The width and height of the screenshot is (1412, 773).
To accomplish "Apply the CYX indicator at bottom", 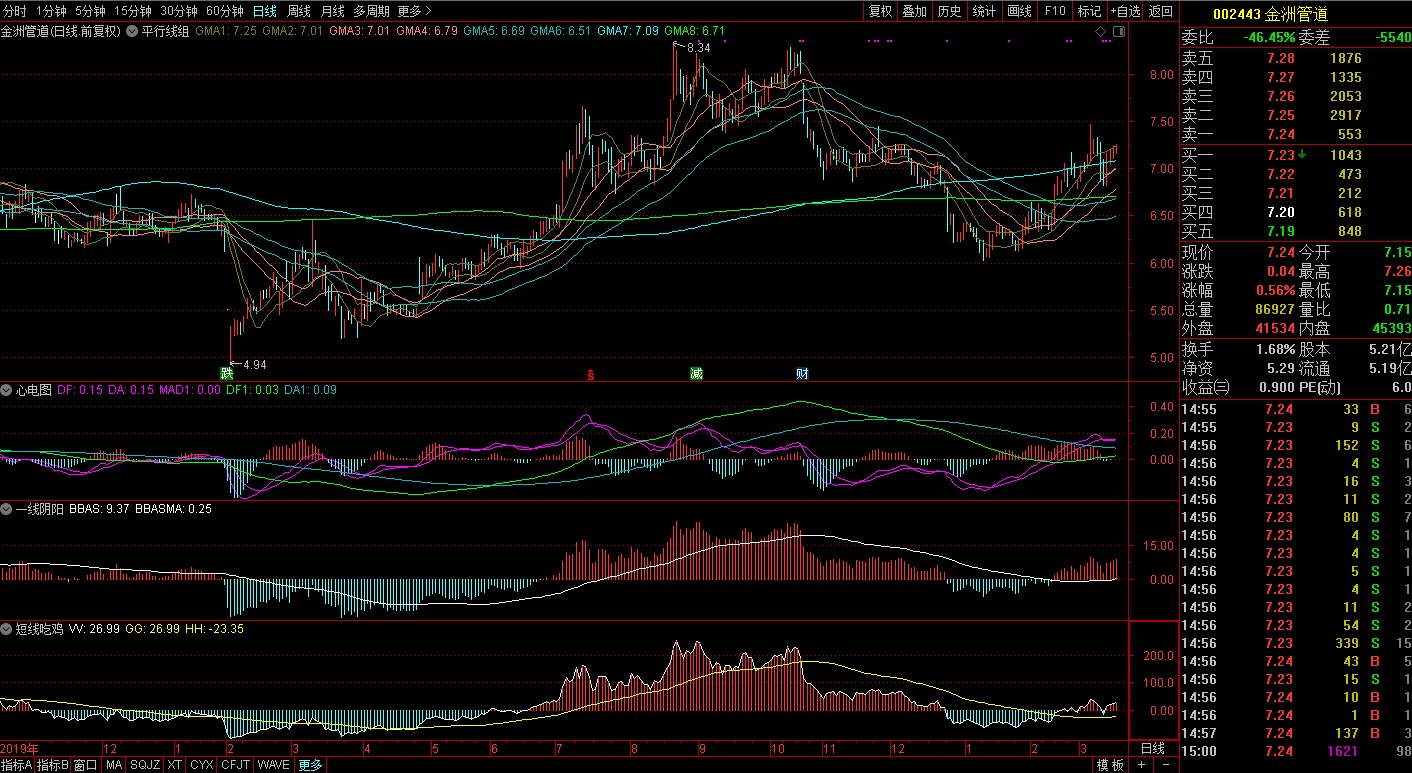I will click(x=203, y=765).
